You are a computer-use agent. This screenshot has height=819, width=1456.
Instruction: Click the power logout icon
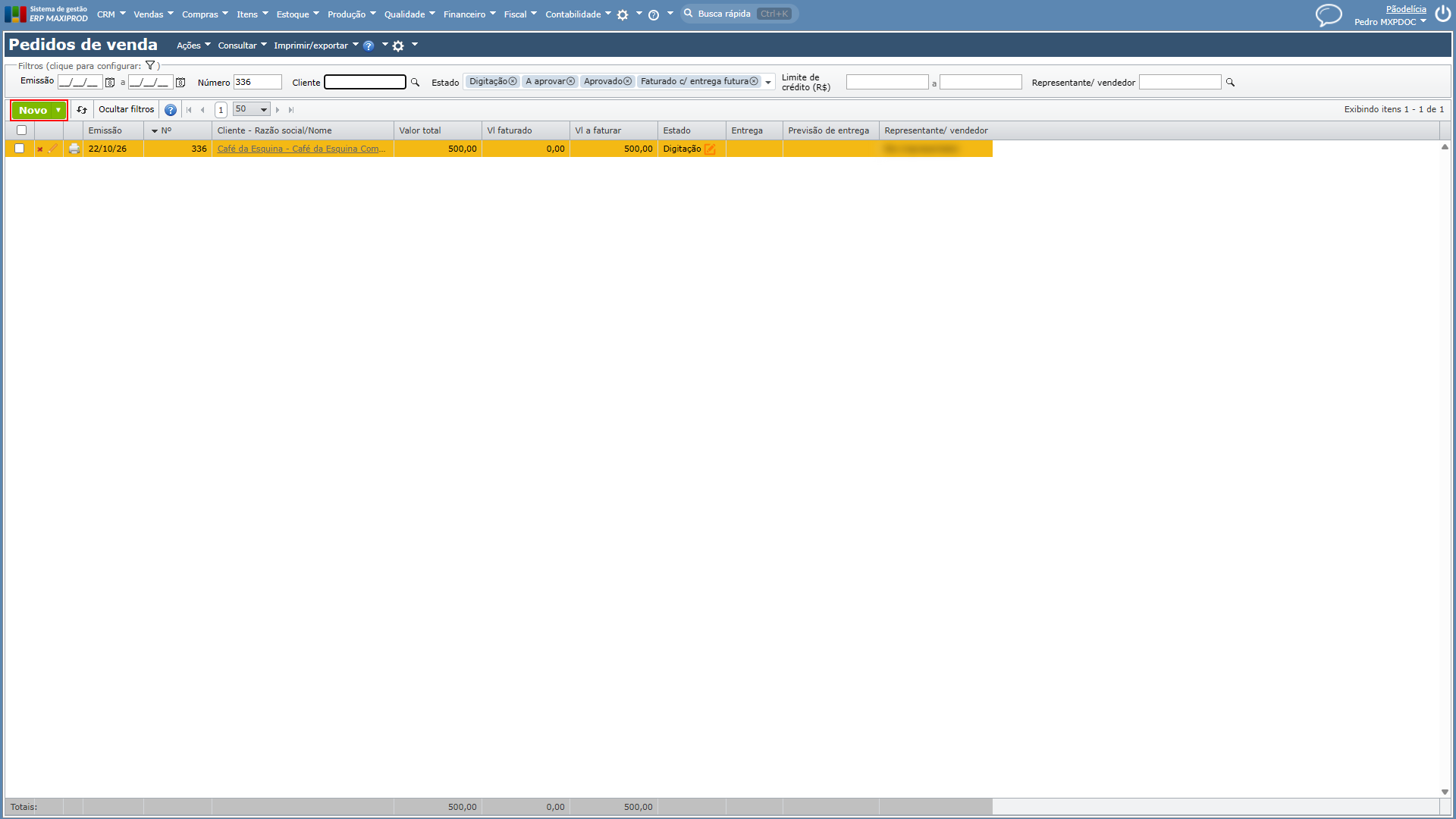pyautogui.click(x=1442, y=14)
